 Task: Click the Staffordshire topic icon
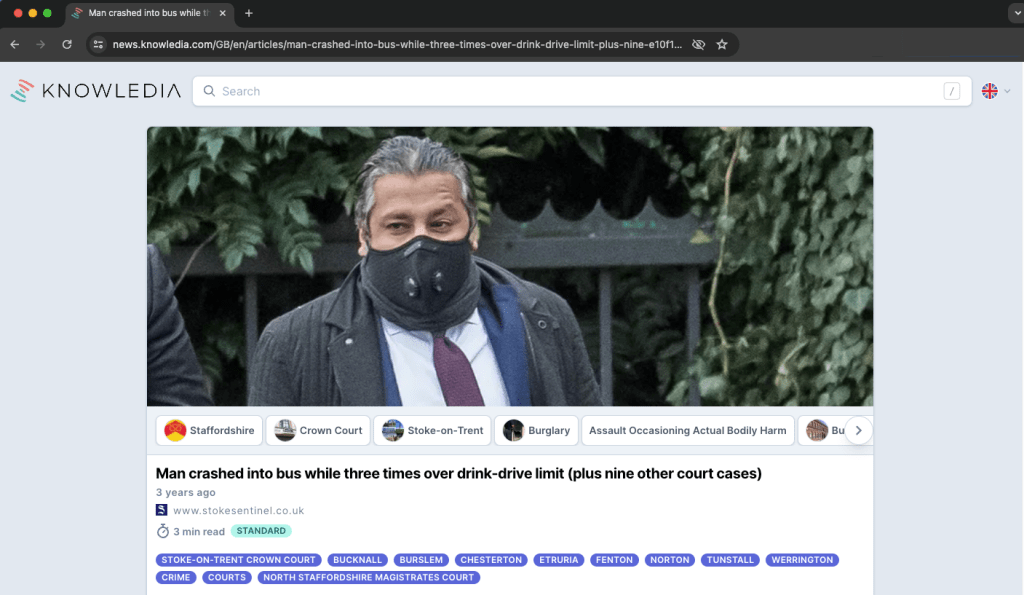pyautogui.click(x=175, y=431)
